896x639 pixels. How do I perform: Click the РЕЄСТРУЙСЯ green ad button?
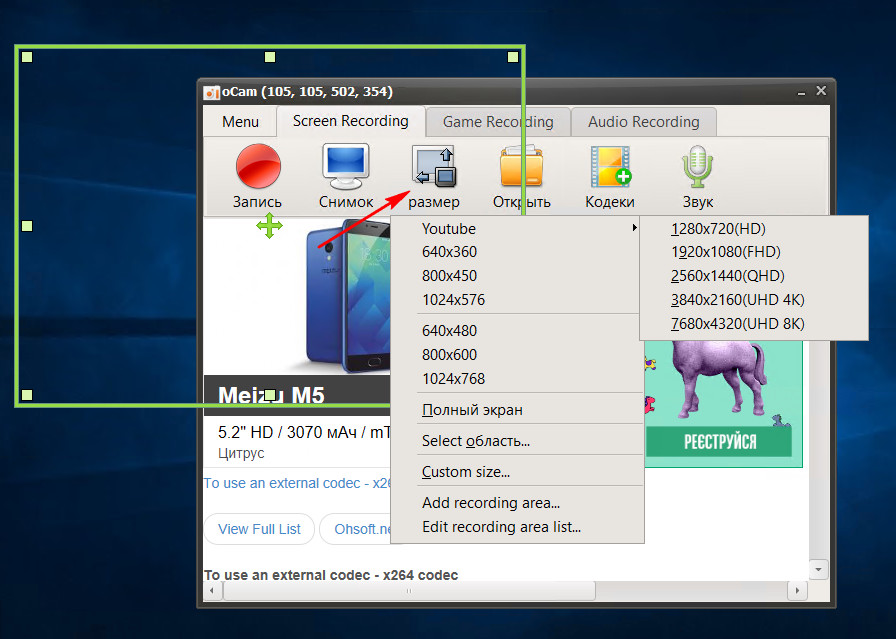(719, 442)
